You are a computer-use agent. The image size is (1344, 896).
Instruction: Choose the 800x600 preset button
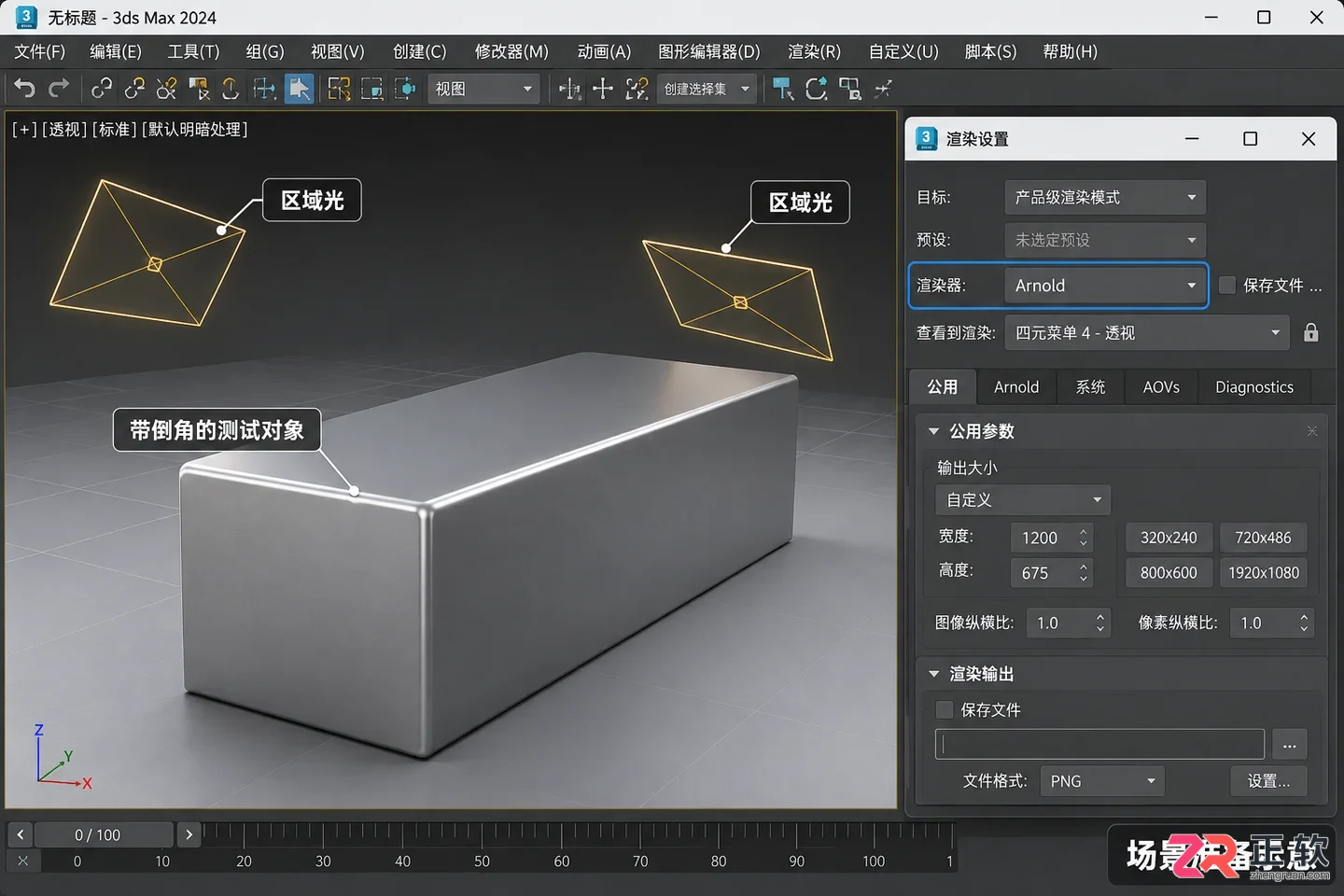1169,573
